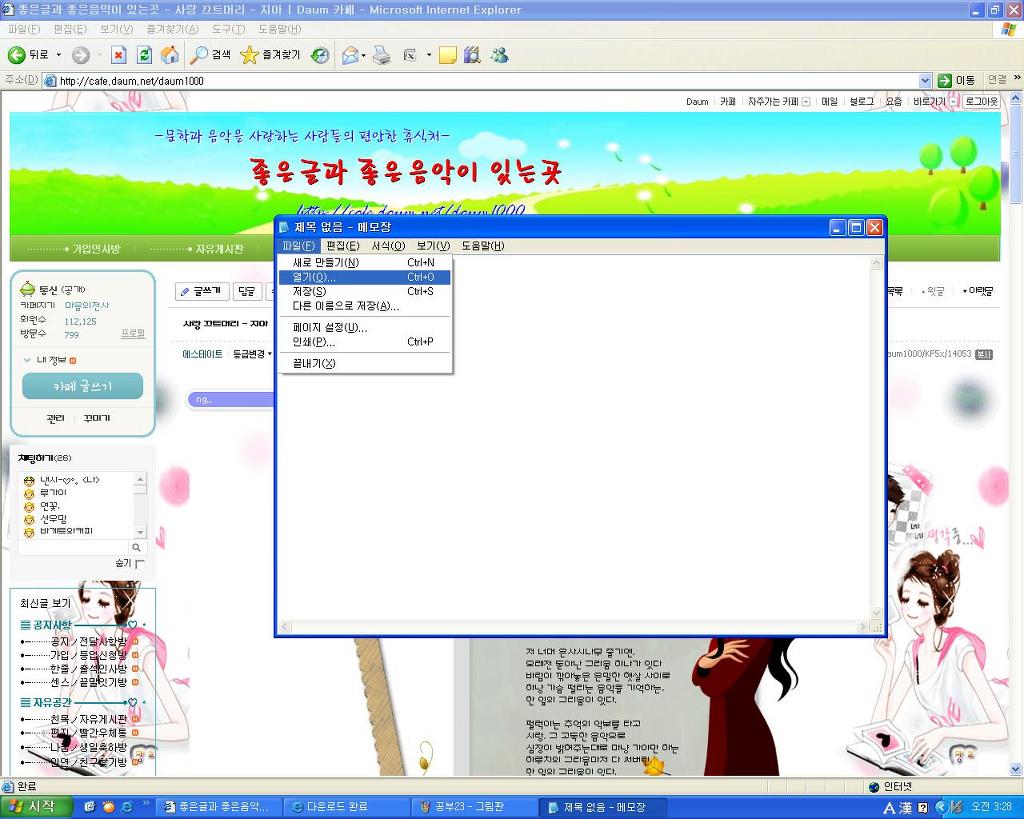
Task: Open the address bar dropdown arrow
Action: [x=925, y=80]
